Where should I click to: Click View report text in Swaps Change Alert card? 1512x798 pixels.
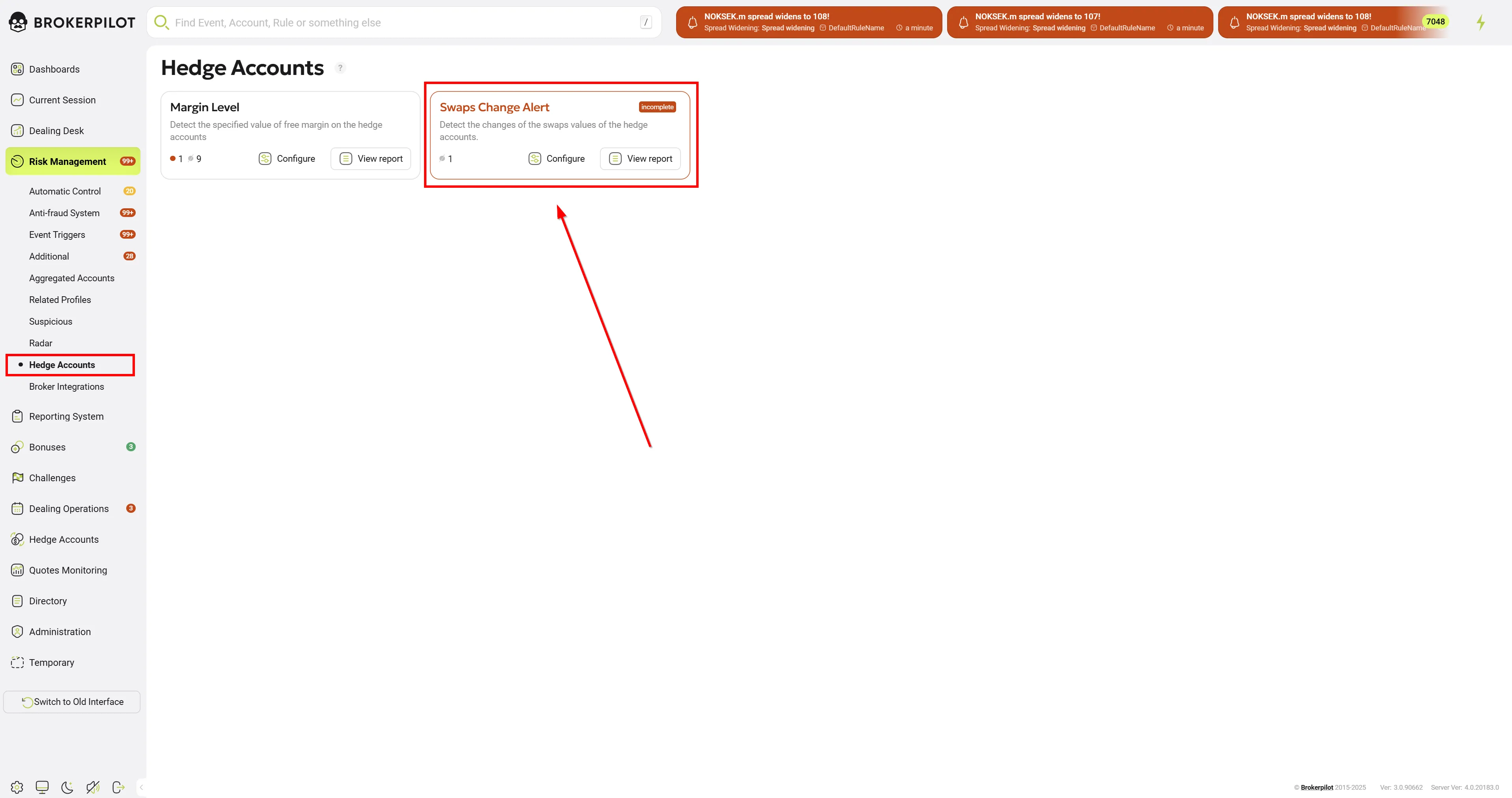pyautogui.click(x=649, y=159)
